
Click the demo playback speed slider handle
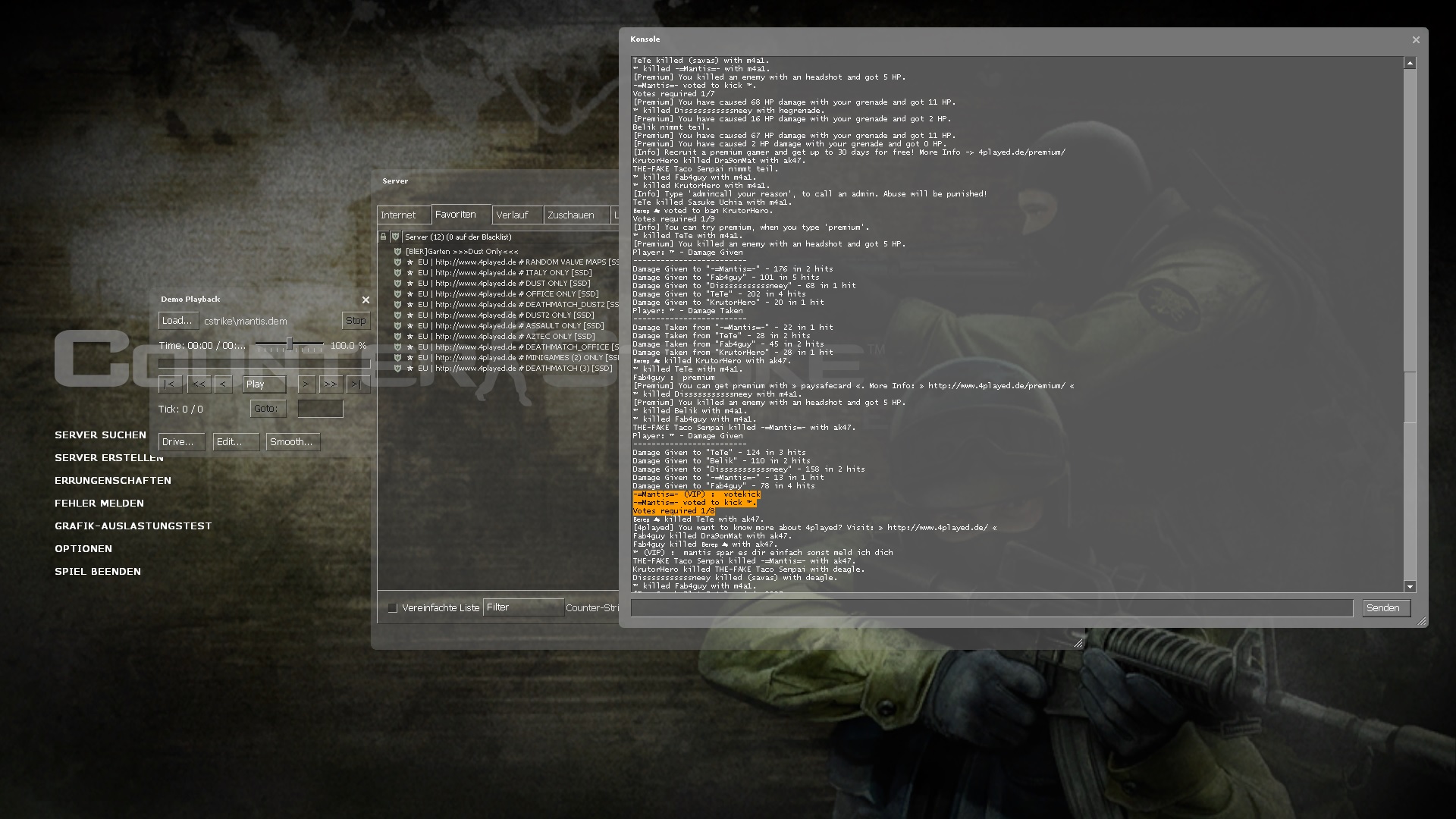(289, 344)
